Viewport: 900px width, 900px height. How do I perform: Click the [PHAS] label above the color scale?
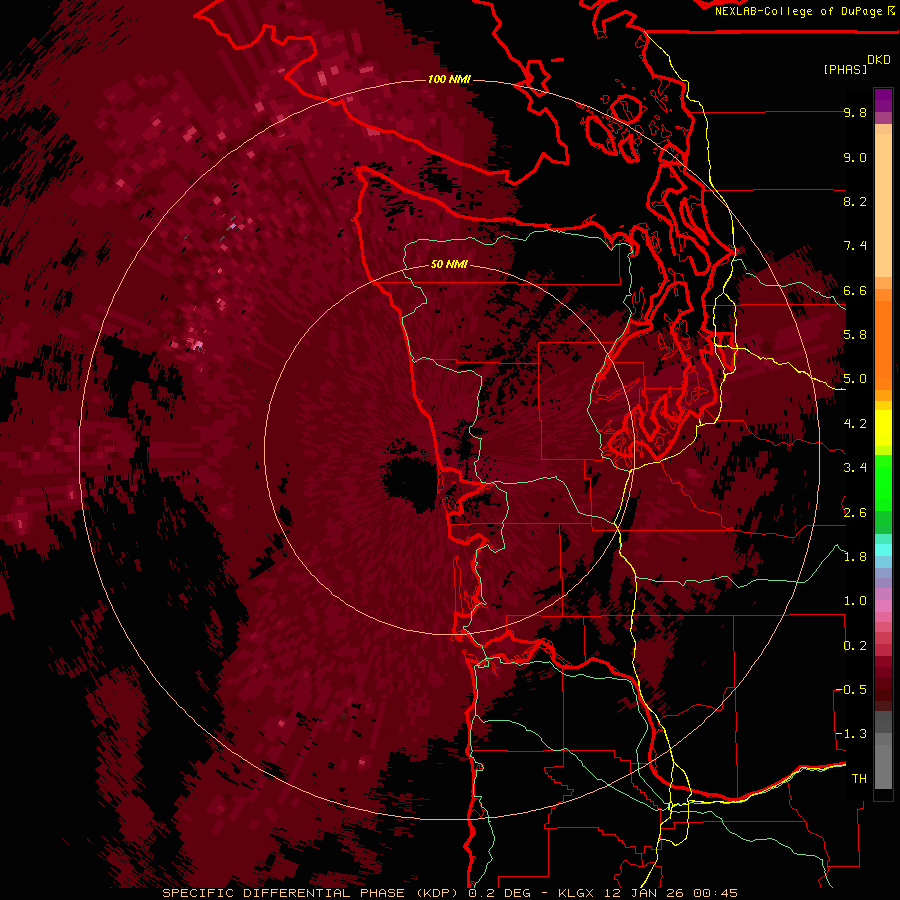coord(845,70)
